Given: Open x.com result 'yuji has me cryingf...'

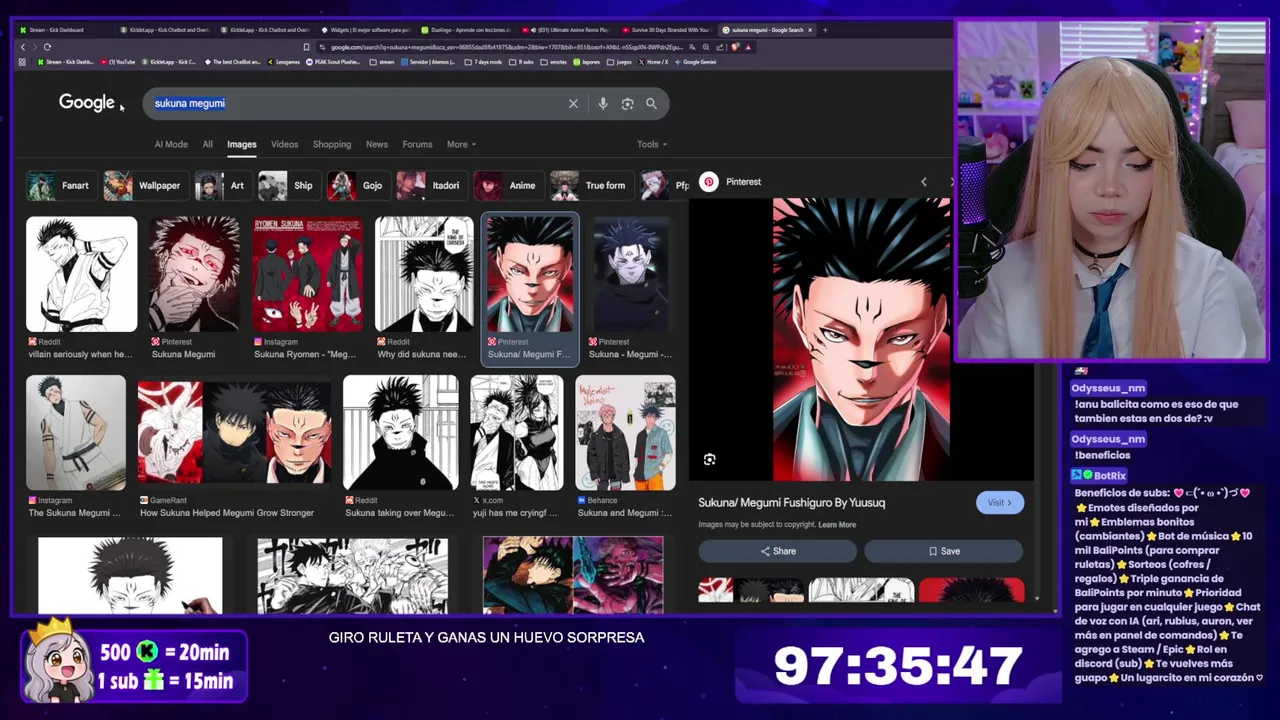Looking at the screenshot, I should click(517, 447).
